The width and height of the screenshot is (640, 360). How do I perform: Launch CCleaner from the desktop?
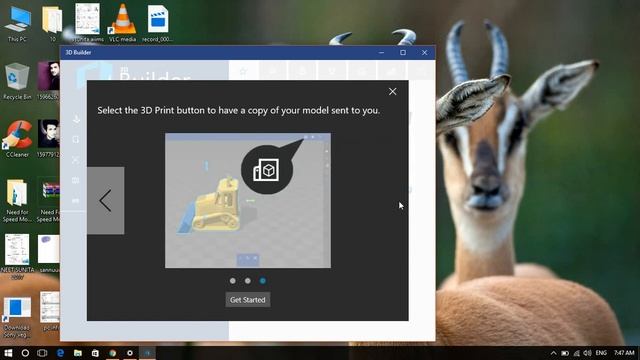click(x=17, y=139)
